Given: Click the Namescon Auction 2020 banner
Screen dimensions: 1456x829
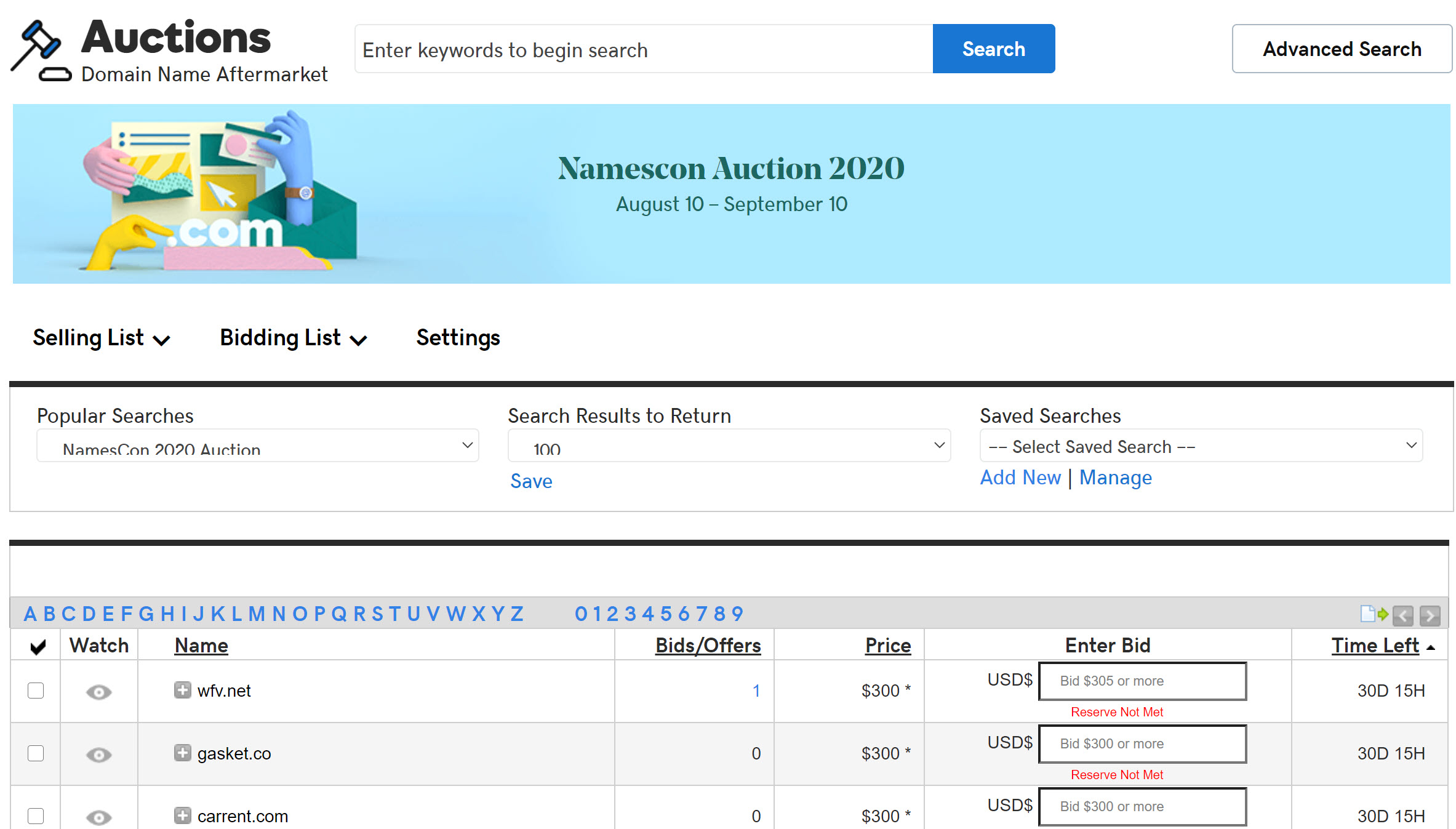Looking at the screenshot, I should coord(732,194).
